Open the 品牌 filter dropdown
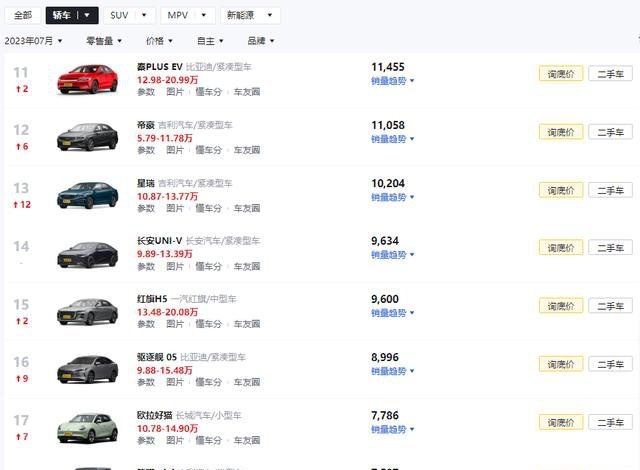The height and width of the screenshot is (470, 640). click(260, 41)
